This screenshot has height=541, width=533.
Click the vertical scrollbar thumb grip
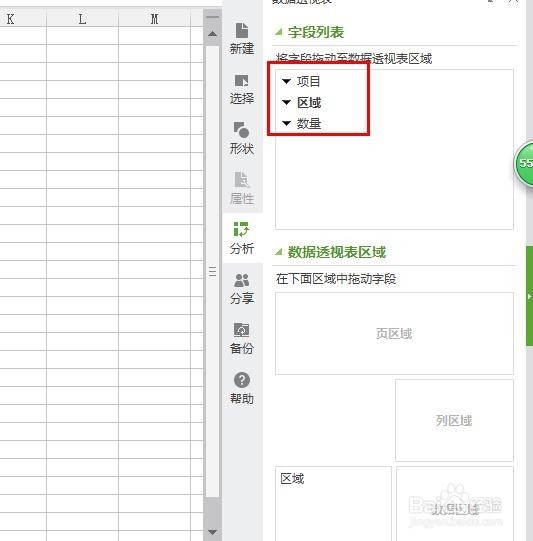click(213, 272)
